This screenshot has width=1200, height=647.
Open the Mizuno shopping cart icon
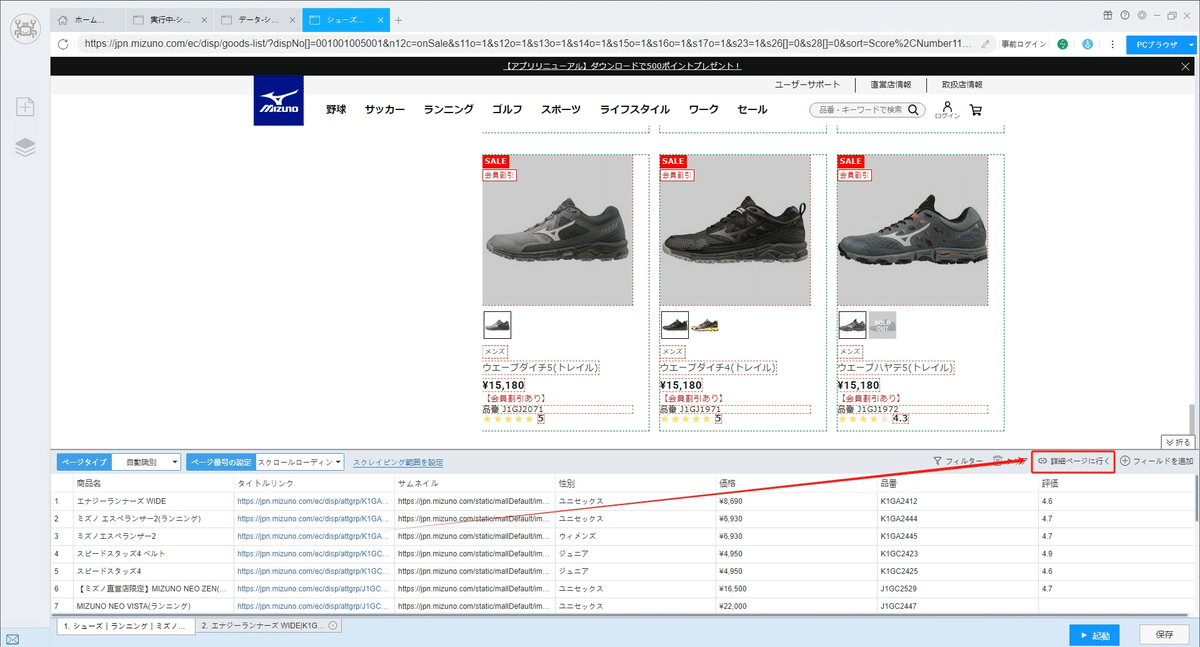975,110
